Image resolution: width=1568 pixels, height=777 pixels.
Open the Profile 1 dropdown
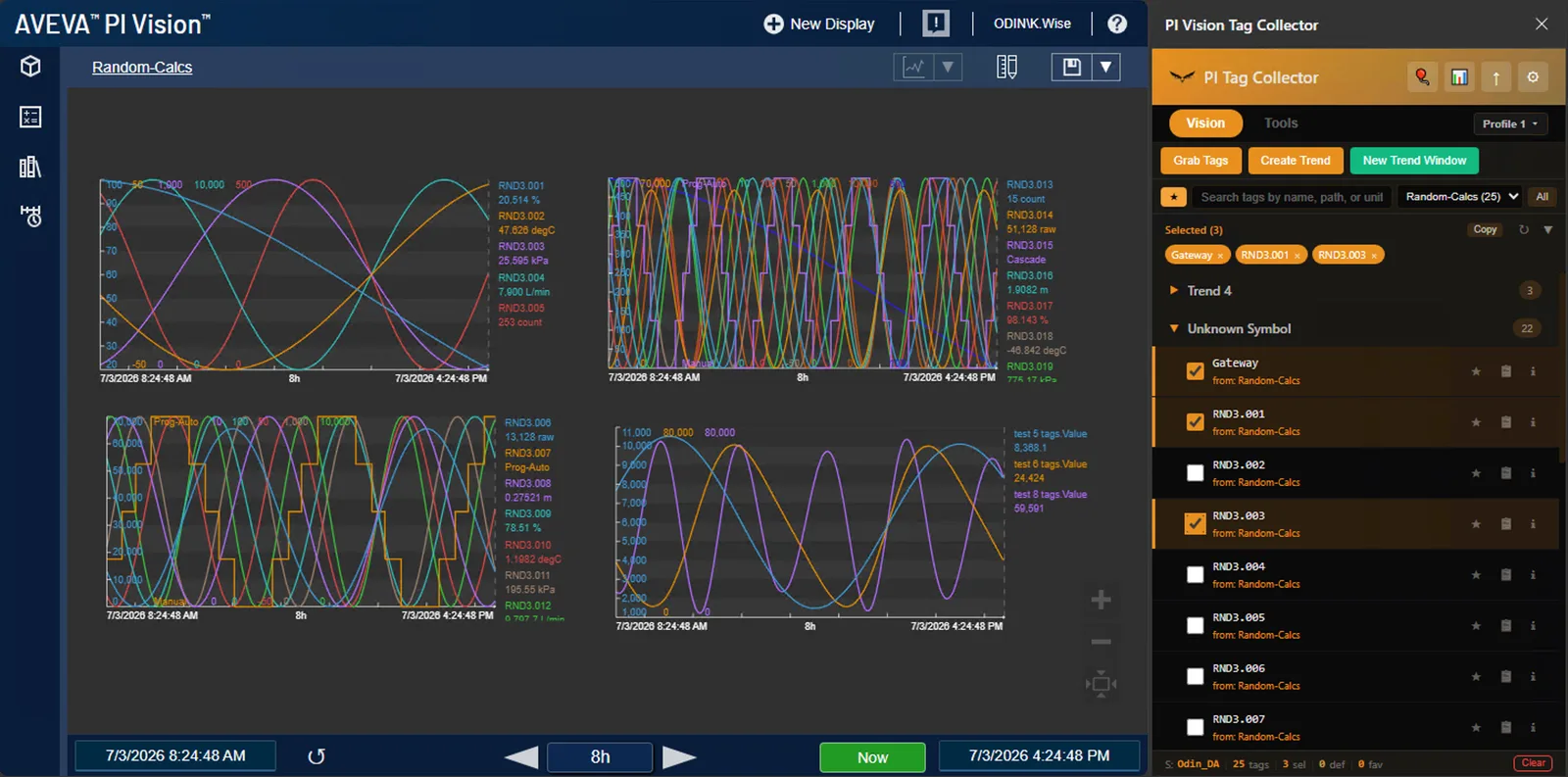pos(1510,124)
